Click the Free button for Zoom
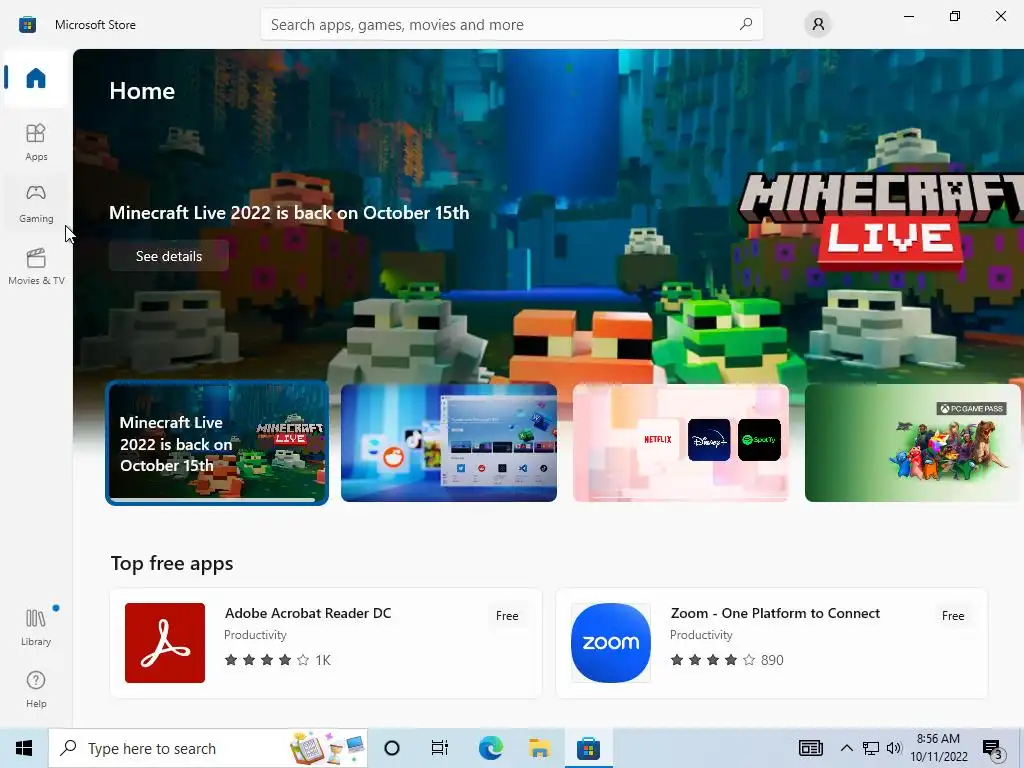The image size is (1024, 768). (953, 616)
